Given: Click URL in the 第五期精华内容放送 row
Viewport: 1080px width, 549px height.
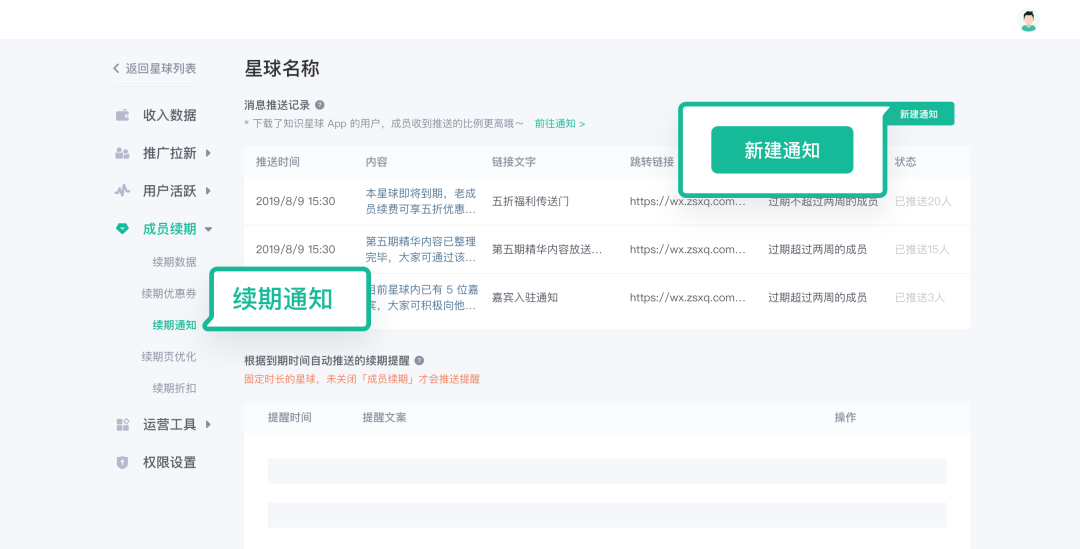Looking at the screenshot, I should [x=687, y=249].
